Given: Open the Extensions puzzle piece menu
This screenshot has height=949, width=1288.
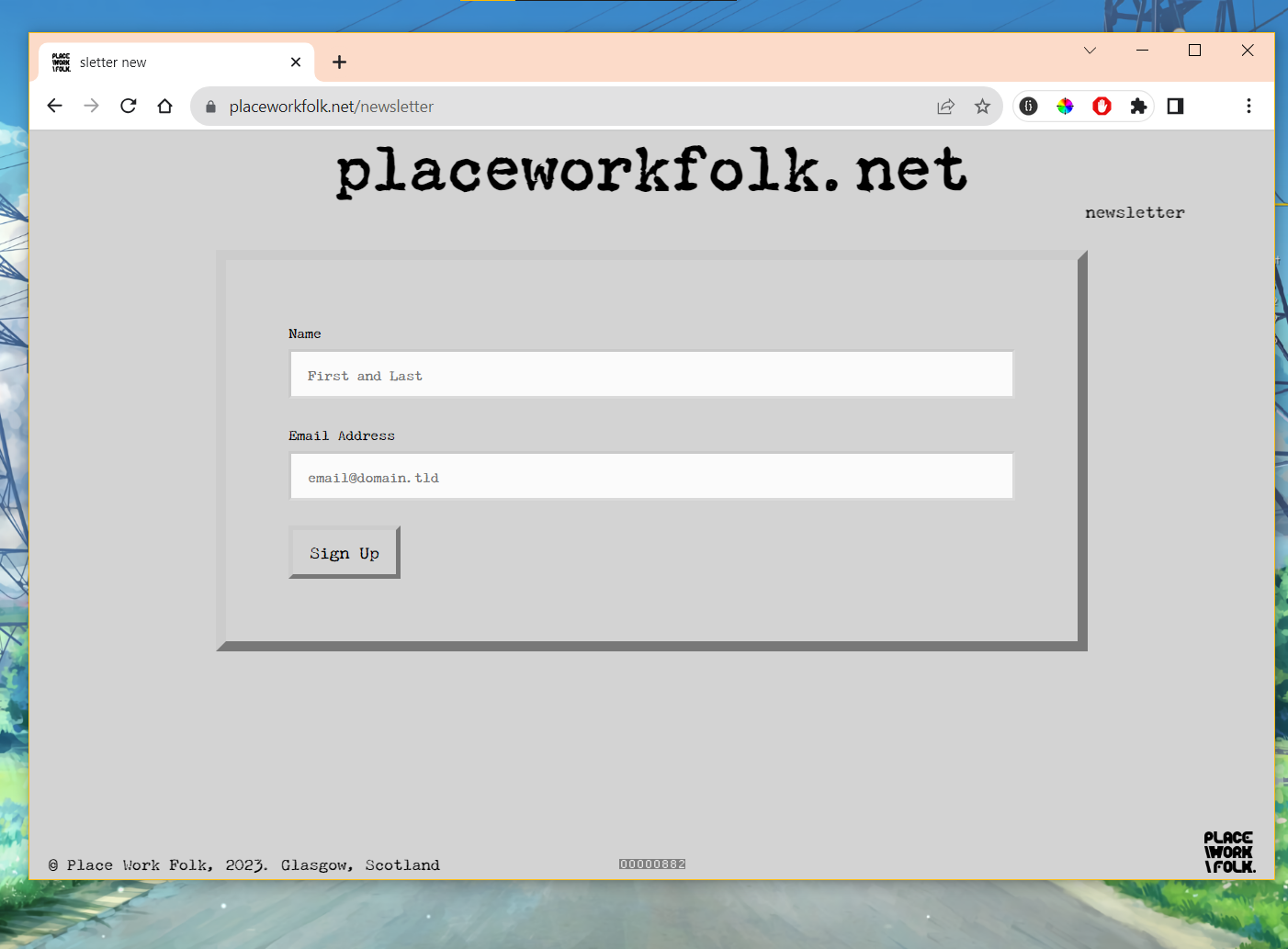Looking at the screenshot, I should (x=1138, y=107).
